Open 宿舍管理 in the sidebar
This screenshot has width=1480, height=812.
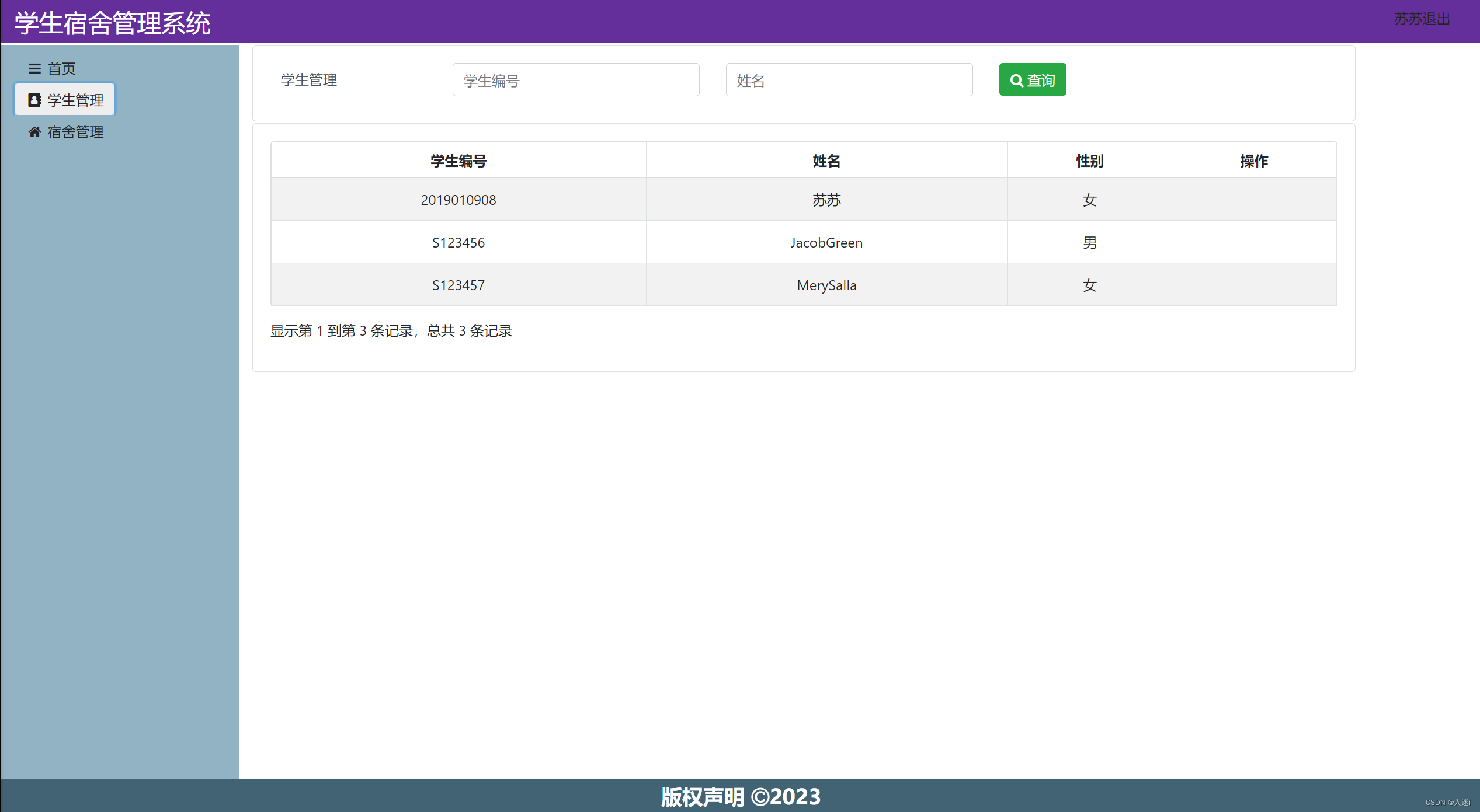[65, 132]
